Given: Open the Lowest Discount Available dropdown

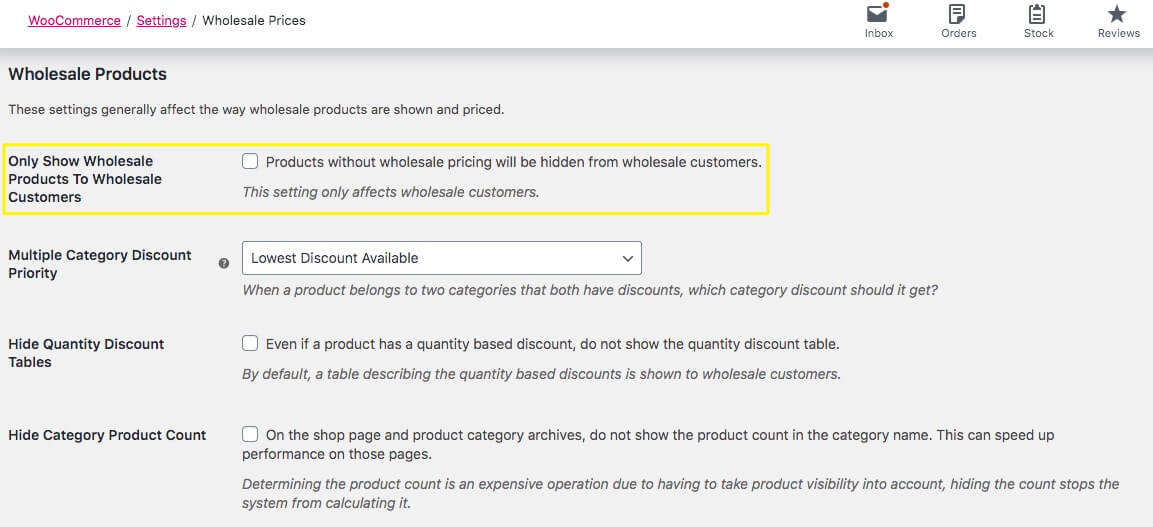Looking at the screenshot, I should tap(441, 258).
